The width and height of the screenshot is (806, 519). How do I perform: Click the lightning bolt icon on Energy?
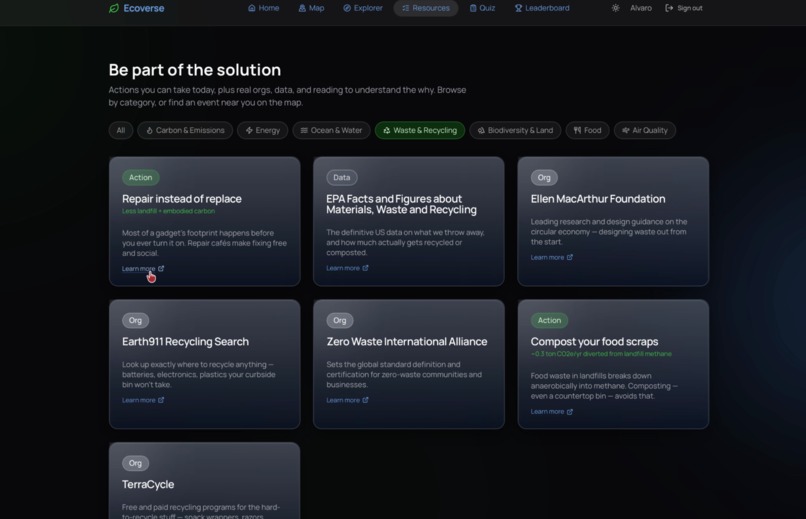point(249,131)
